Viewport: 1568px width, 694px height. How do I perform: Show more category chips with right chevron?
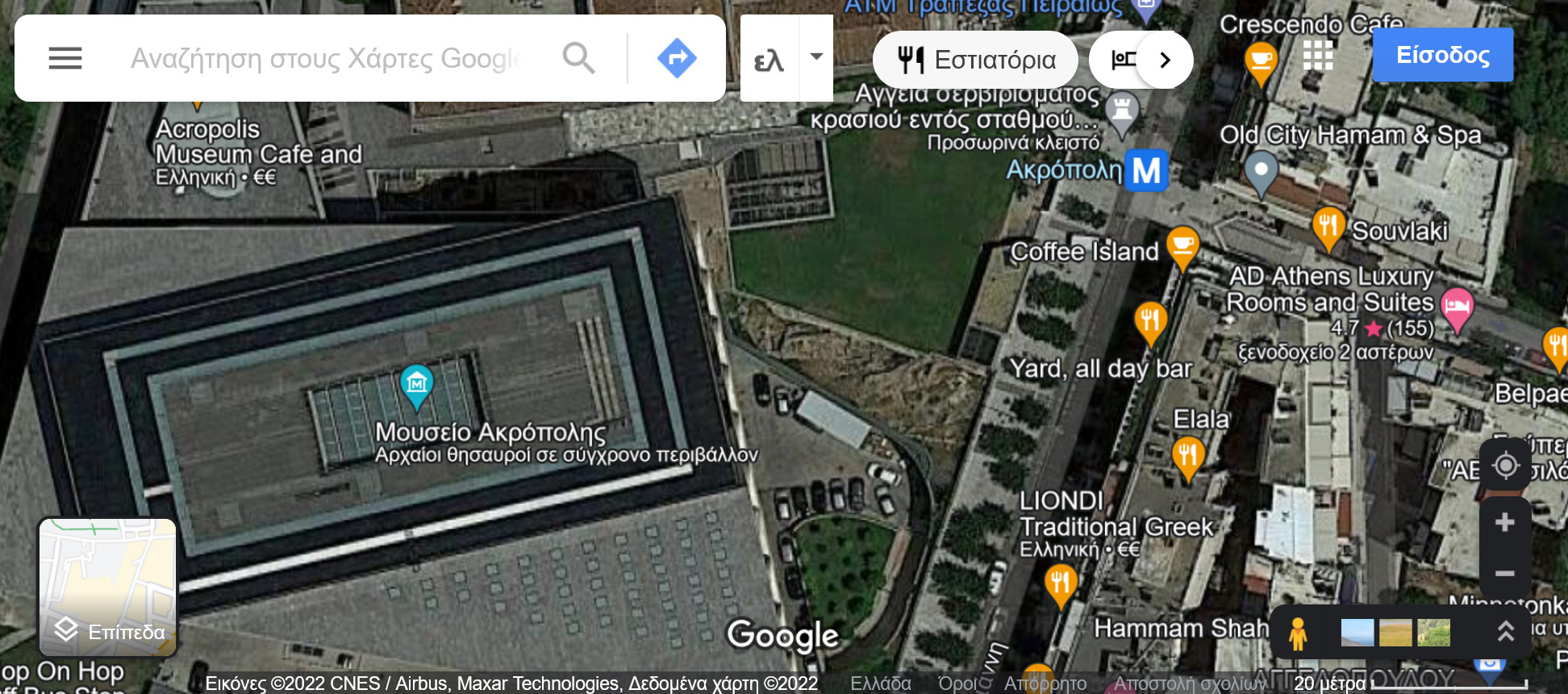[x=1164, y=60]
